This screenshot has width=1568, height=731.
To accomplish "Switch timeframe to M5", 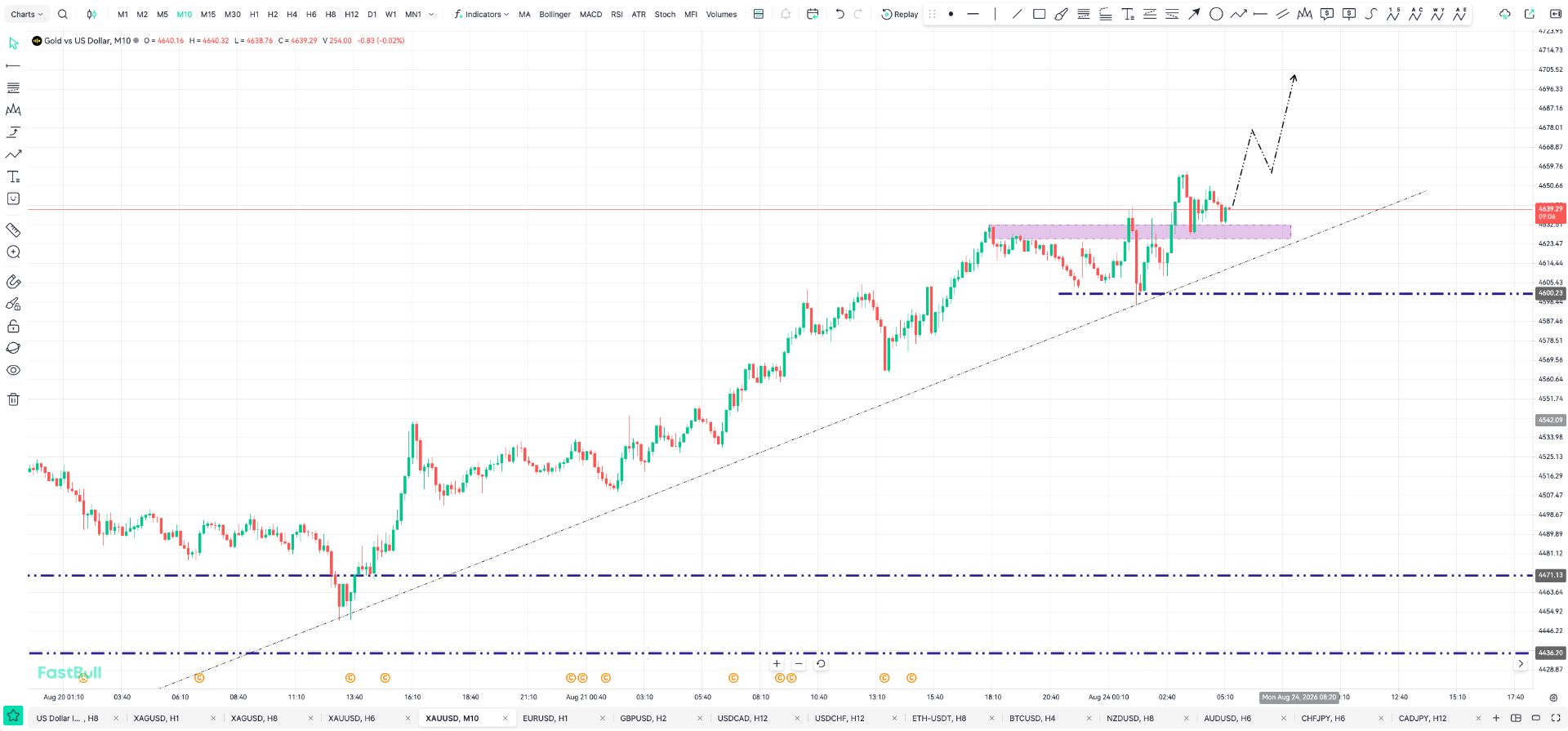I will pyautogui.click(x=163, y=14).
